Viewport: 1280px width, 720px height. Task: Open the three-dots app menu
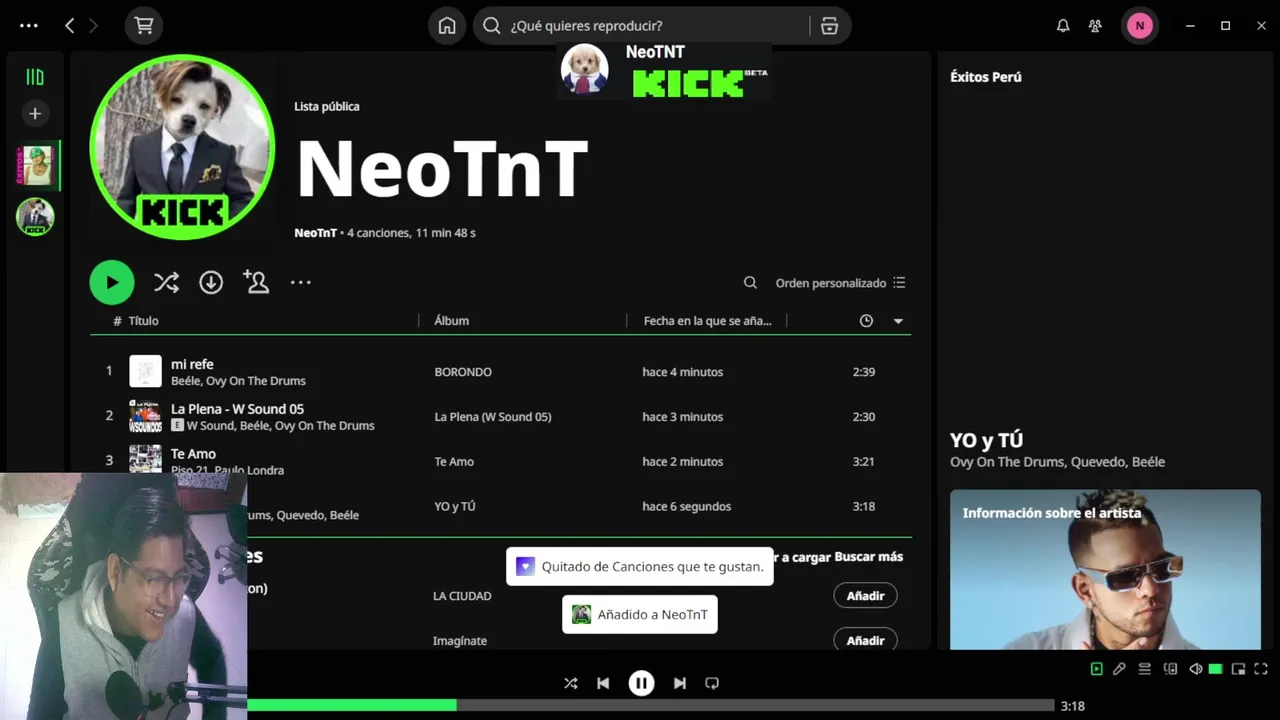(x=29, y=26)
